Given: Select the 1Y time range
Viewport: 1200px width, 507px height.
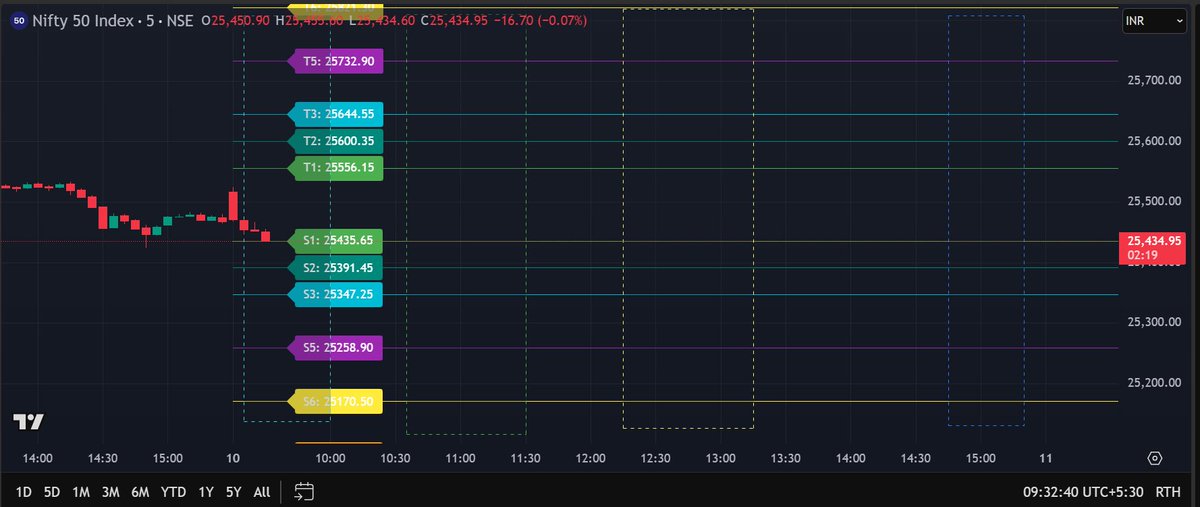Looking at the screenshot, I should 206,492.
